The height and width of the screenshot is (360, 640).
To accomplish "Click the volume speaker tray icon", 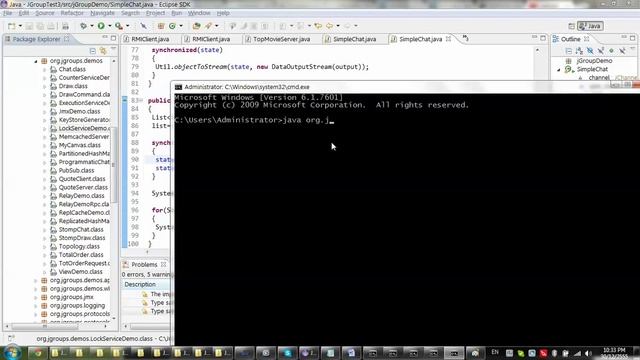I will (588, 353).
